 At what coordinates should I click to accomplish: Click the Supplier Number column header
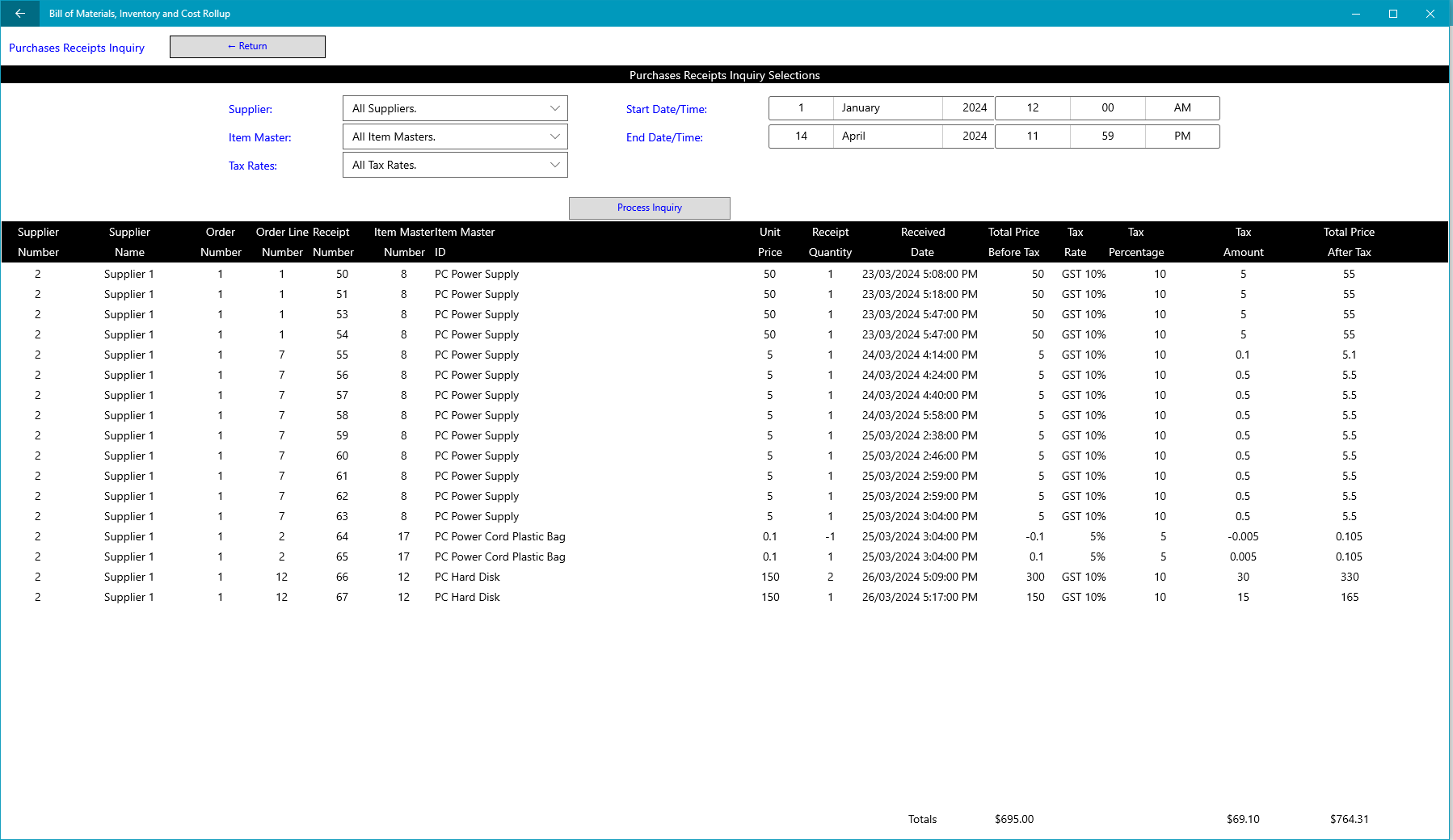point(38,241)
